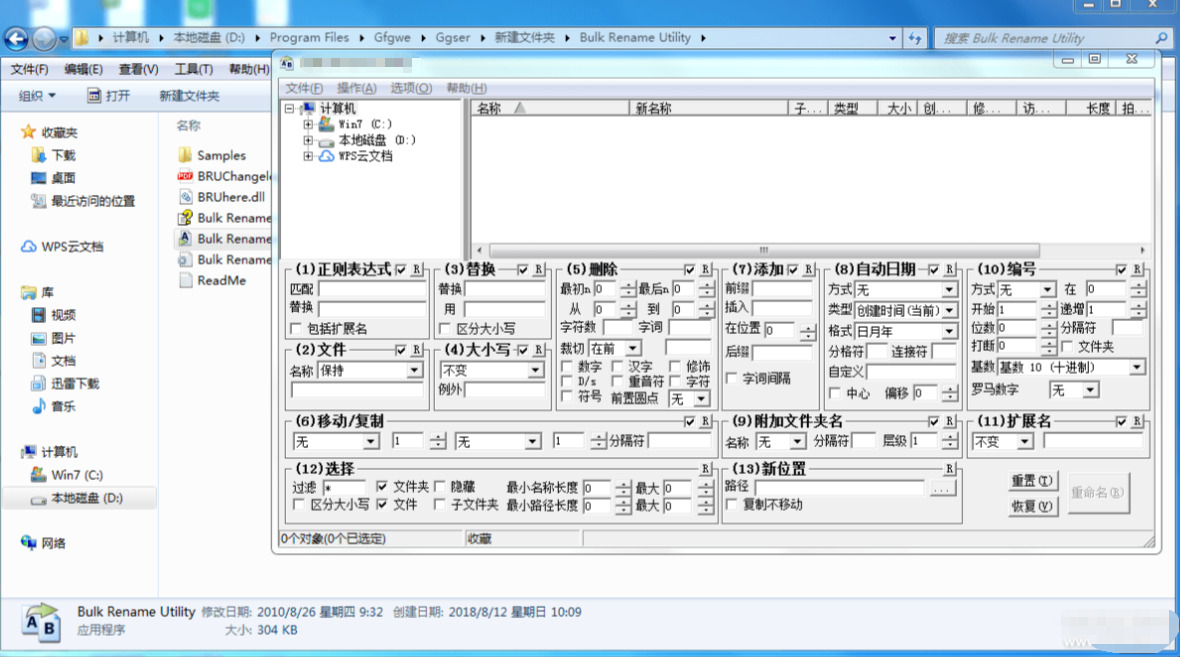Expand the 本地磁盘 (D:) node in the tree
1180x657 pixels.
click(x=308, y=140)
